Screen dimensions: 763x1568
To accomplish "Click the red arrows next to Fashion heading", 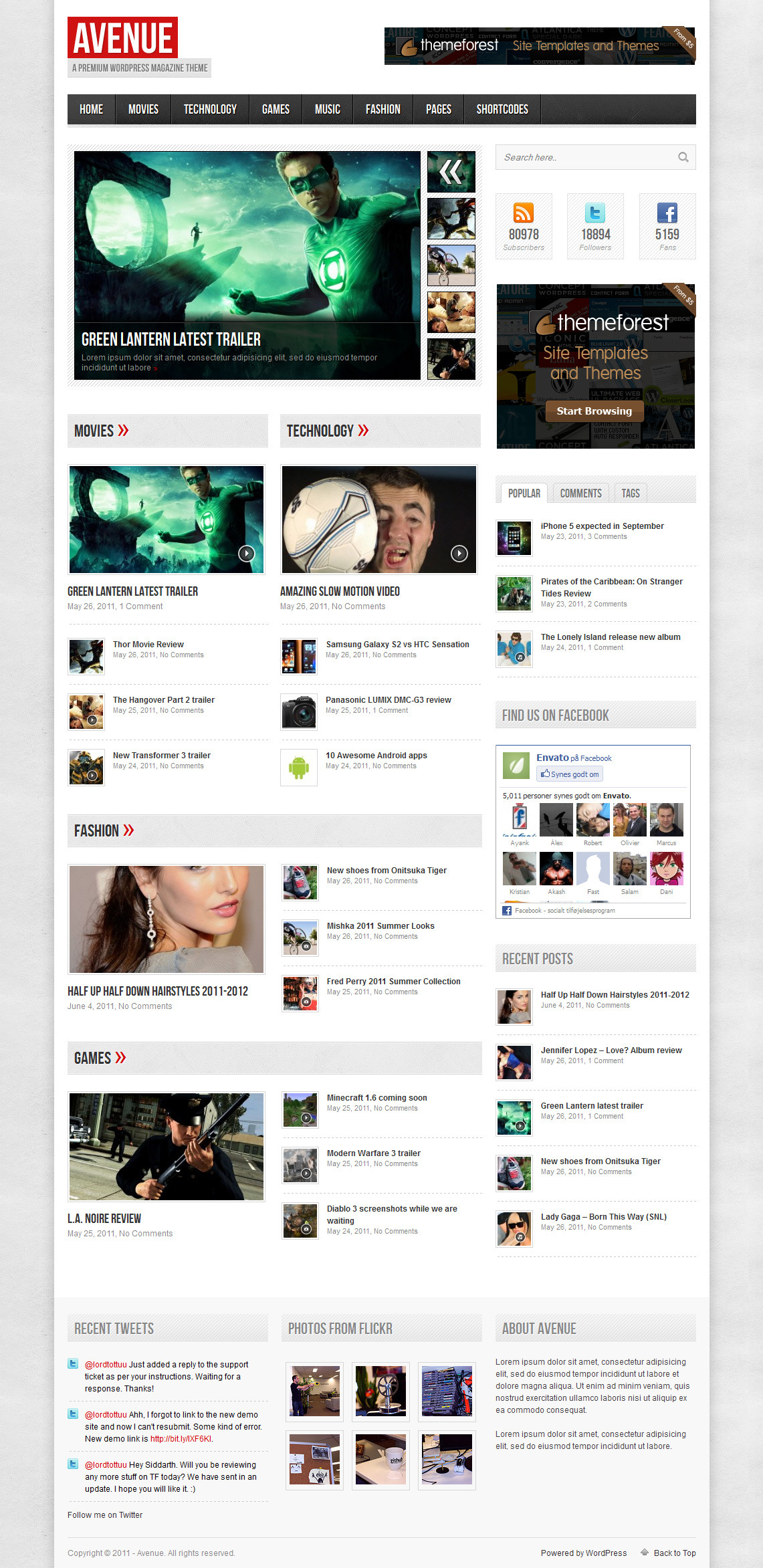I will click(x=128, y=830).
